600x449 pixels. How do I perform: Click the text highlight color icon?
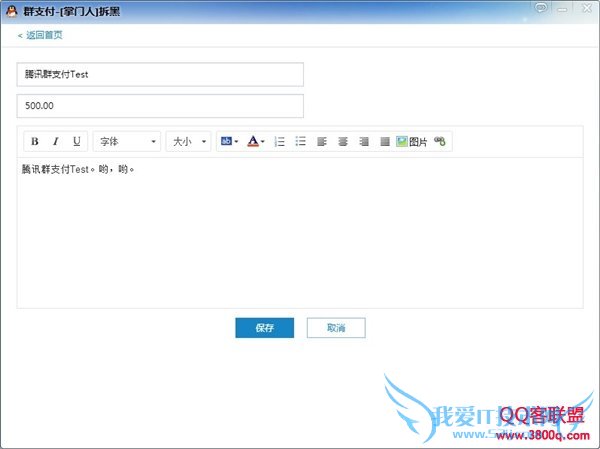point(226,141)
